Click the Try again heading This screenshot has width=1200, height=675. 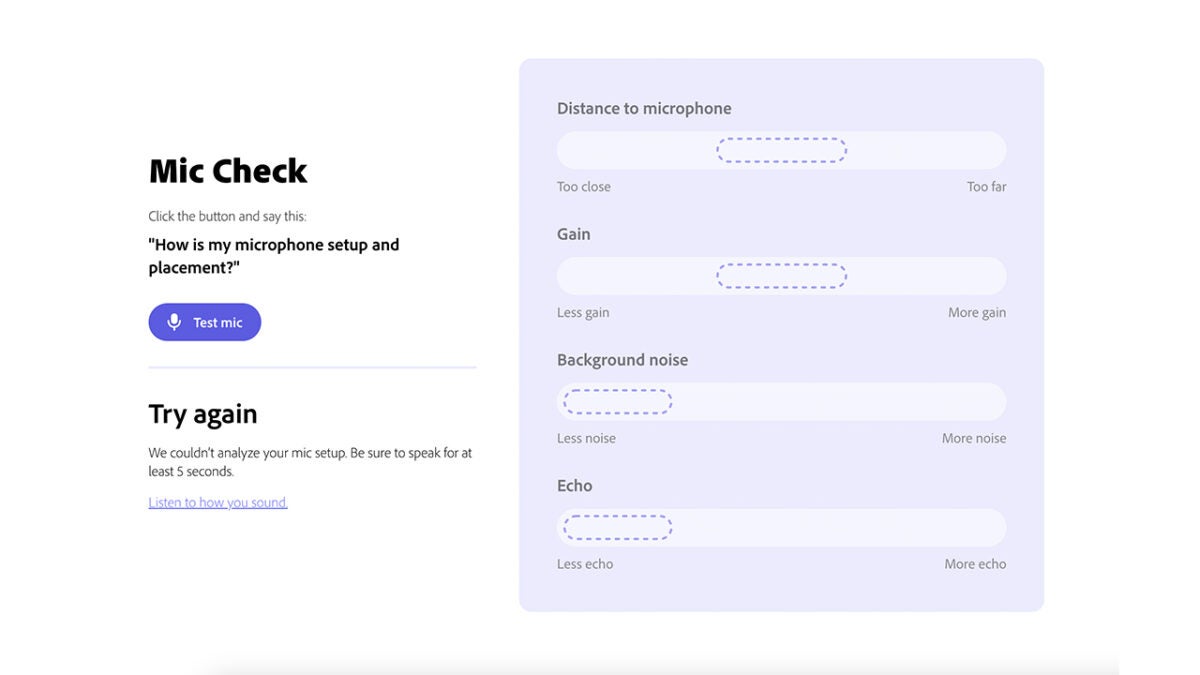[203, 414]
